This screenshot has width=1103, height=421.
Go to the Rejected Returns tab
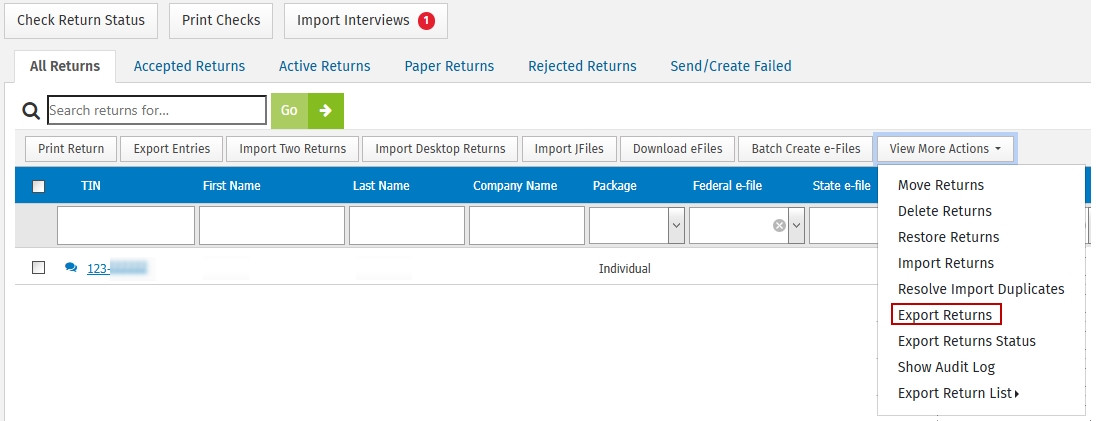point(582,66)
